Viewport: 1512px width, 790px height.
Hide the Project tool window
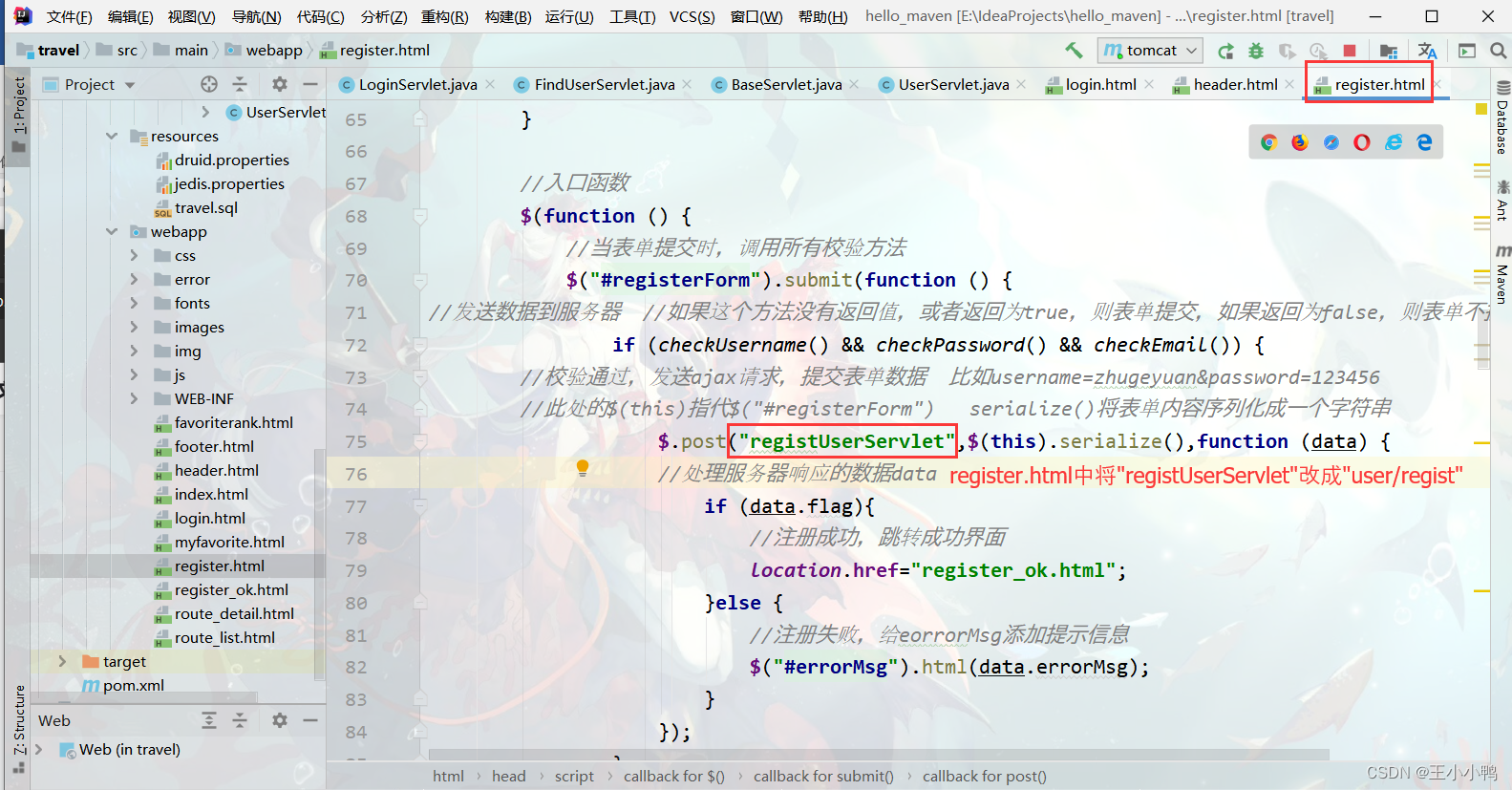(x=310, y=84)
